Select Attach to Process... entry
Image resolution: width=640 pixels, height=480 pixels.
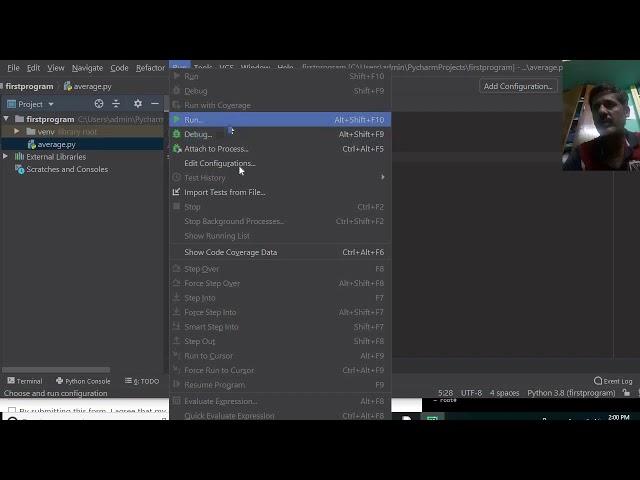280,149
